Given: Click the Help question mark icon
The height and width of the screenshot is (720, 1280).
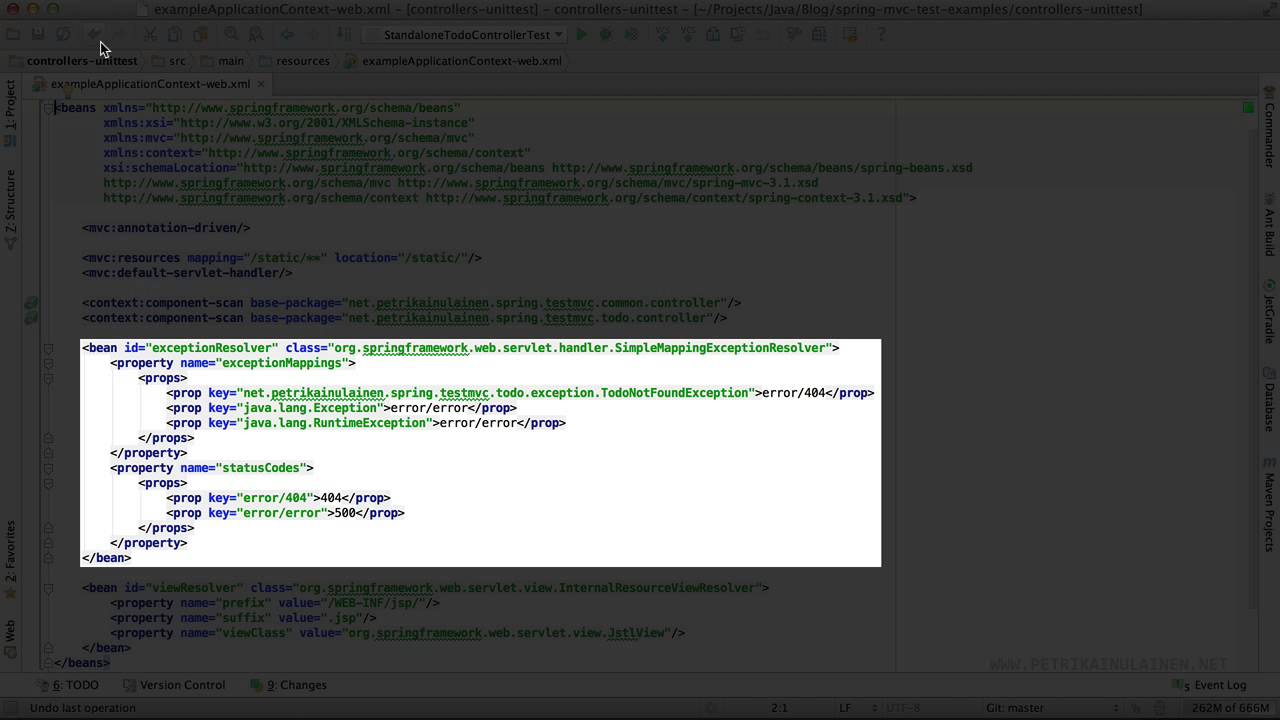Looking at the screenshot, I should coord(880,34).
